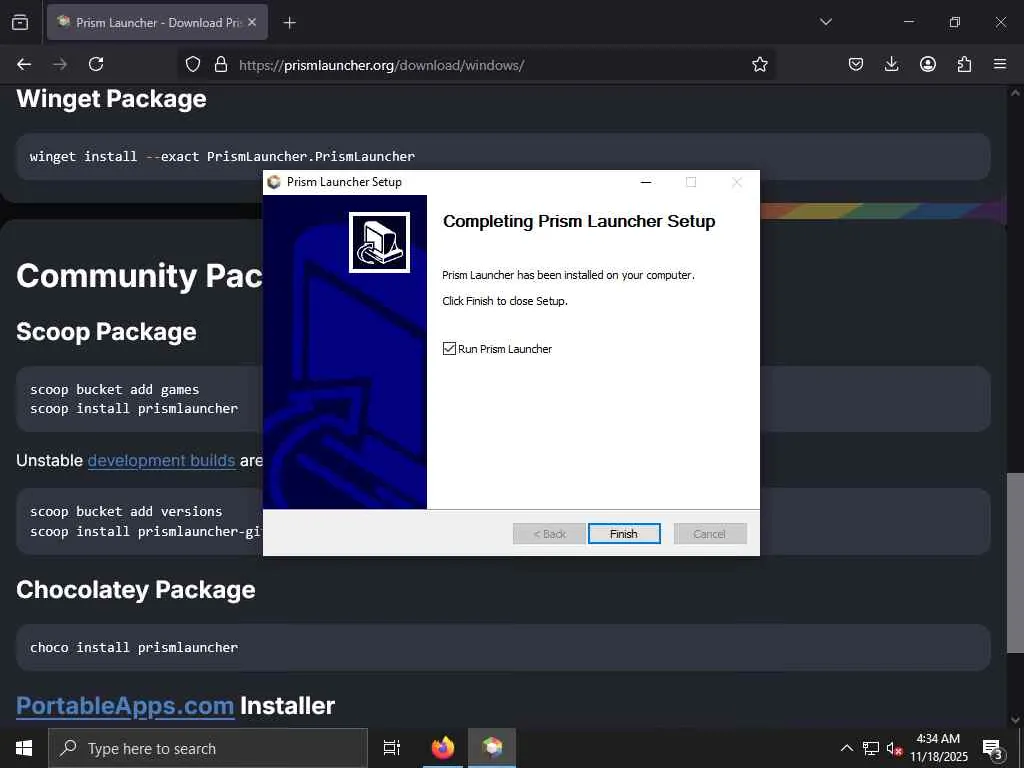
Task: Minimize the Firefox window
Action: [x=908, y=22]
